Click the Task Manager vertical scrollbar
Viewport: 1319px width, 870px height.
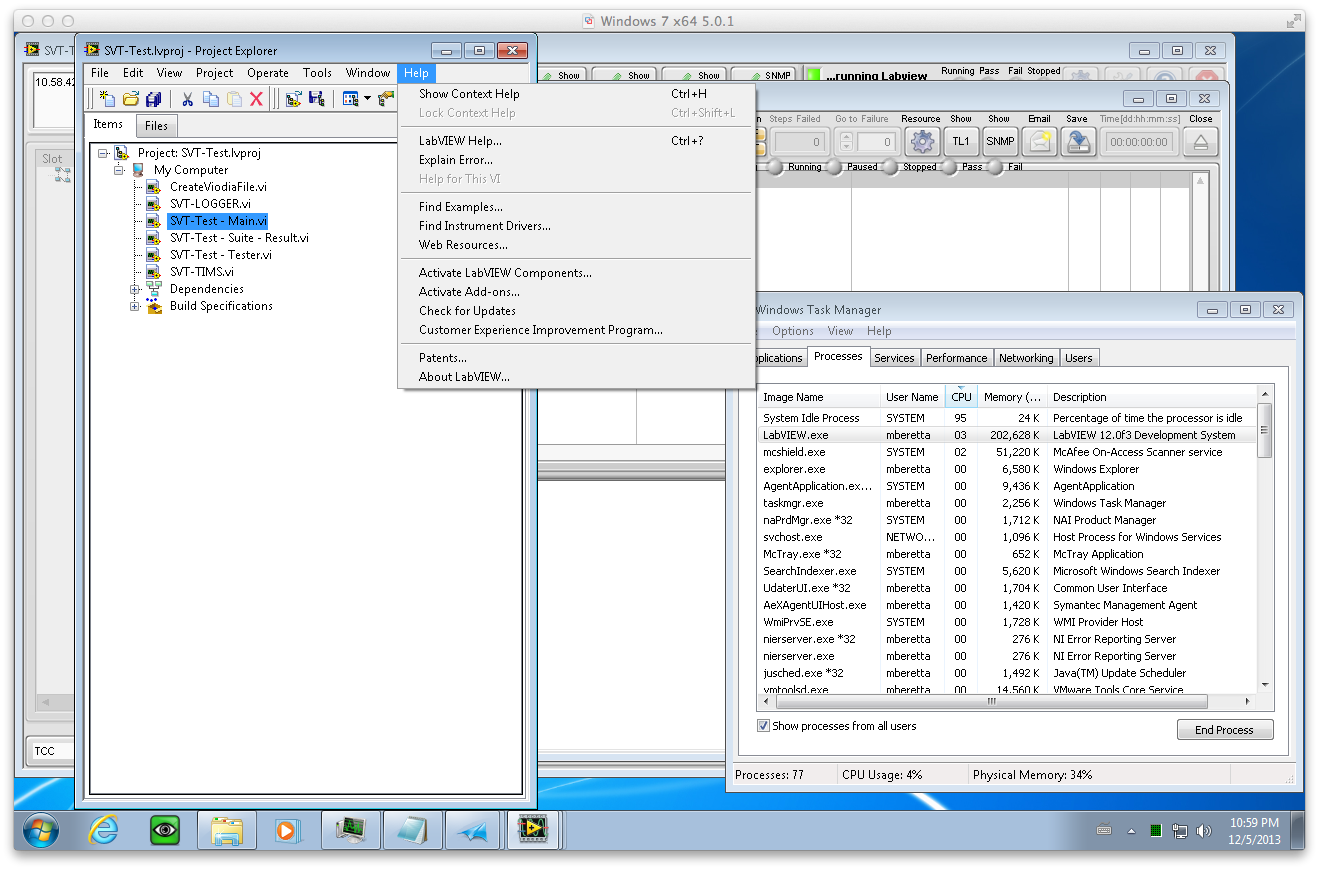(1265, 539)
